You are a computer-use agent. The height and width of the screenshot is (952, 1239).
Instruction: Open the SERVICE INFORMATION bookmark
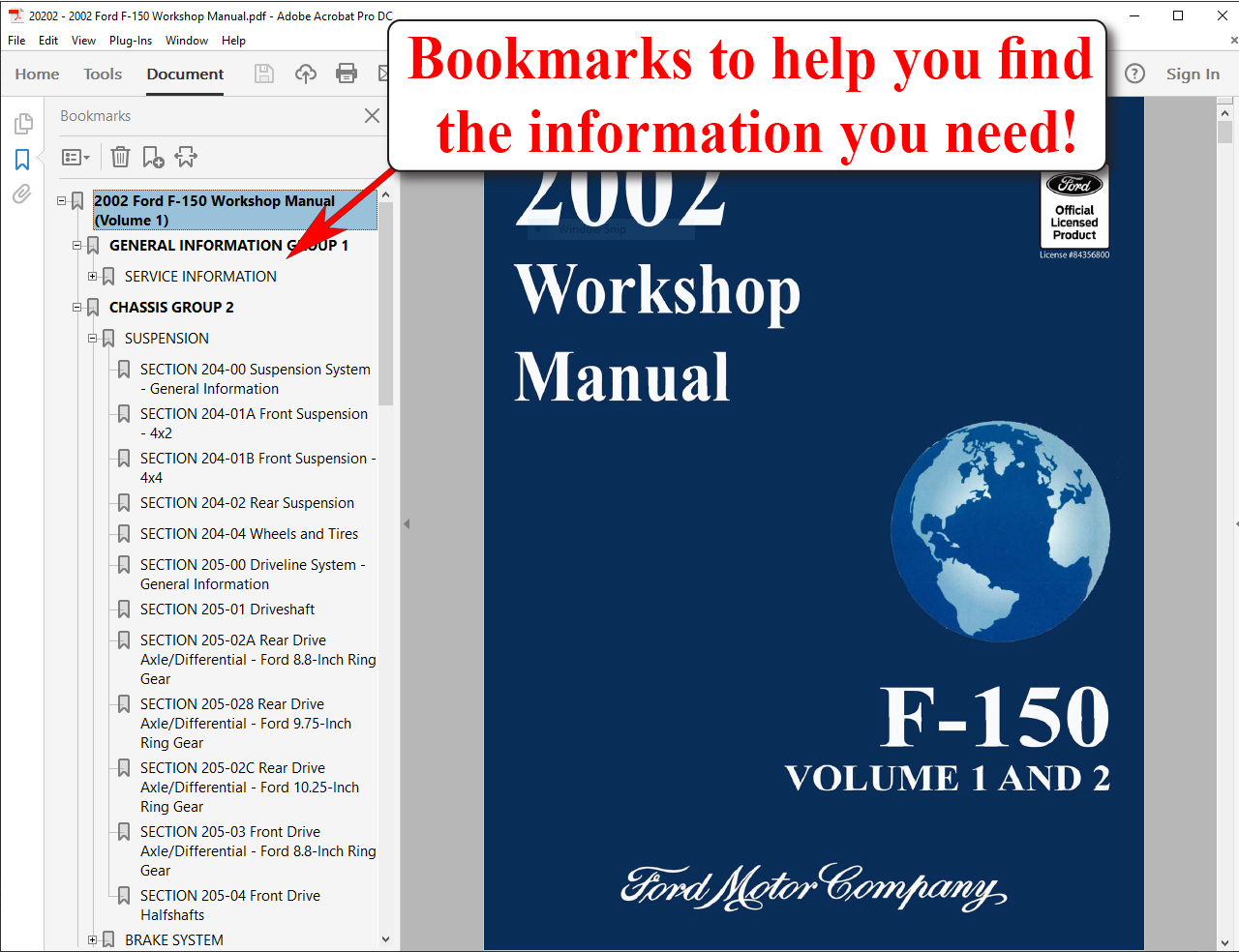coord(200,277)
